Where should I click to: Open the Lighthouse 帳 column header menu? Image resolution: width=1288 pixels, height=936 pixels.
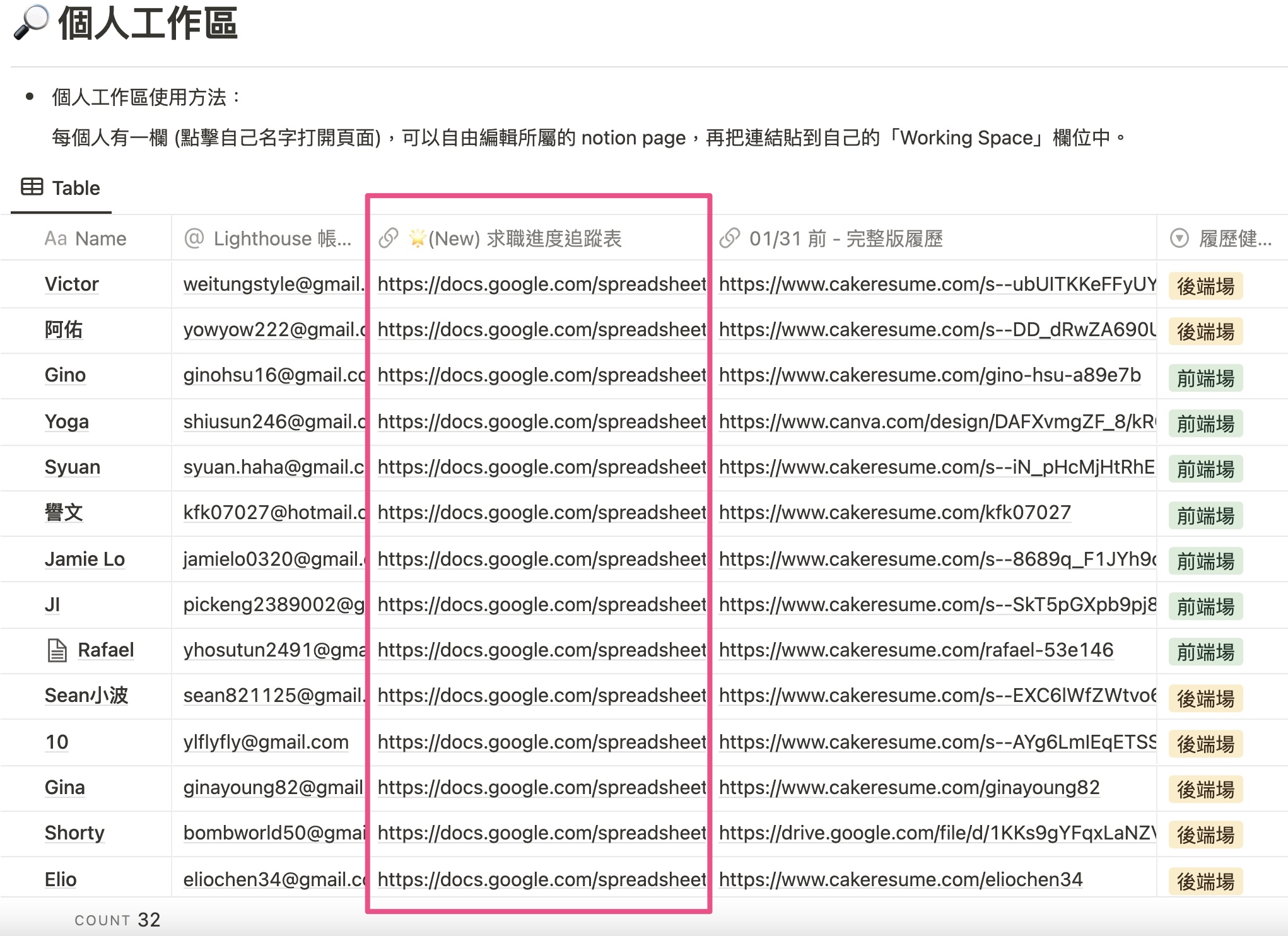tap(282, 238)
